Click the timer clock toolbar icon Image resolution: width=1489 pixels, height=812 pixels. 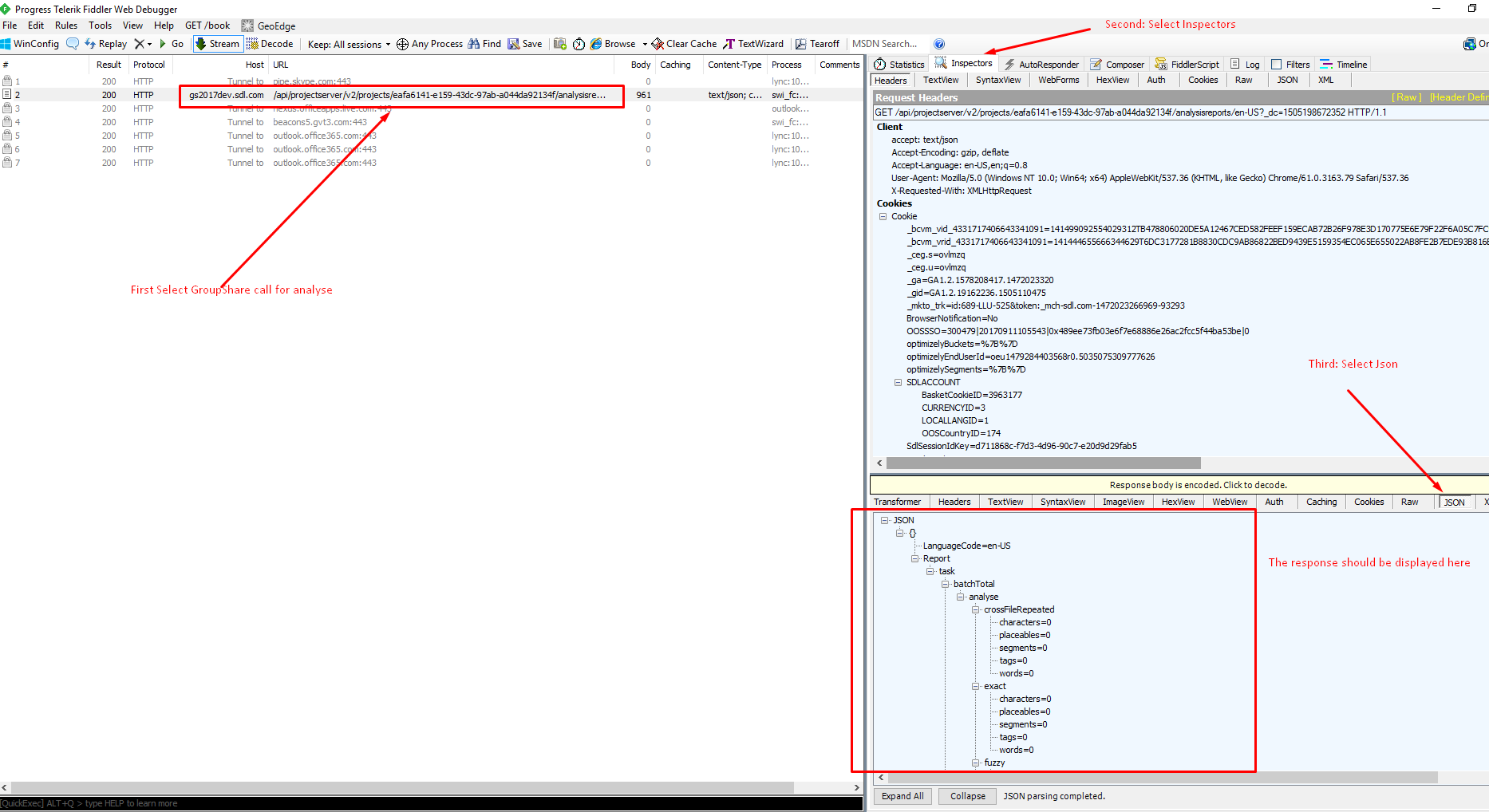(x=579, y=44)
